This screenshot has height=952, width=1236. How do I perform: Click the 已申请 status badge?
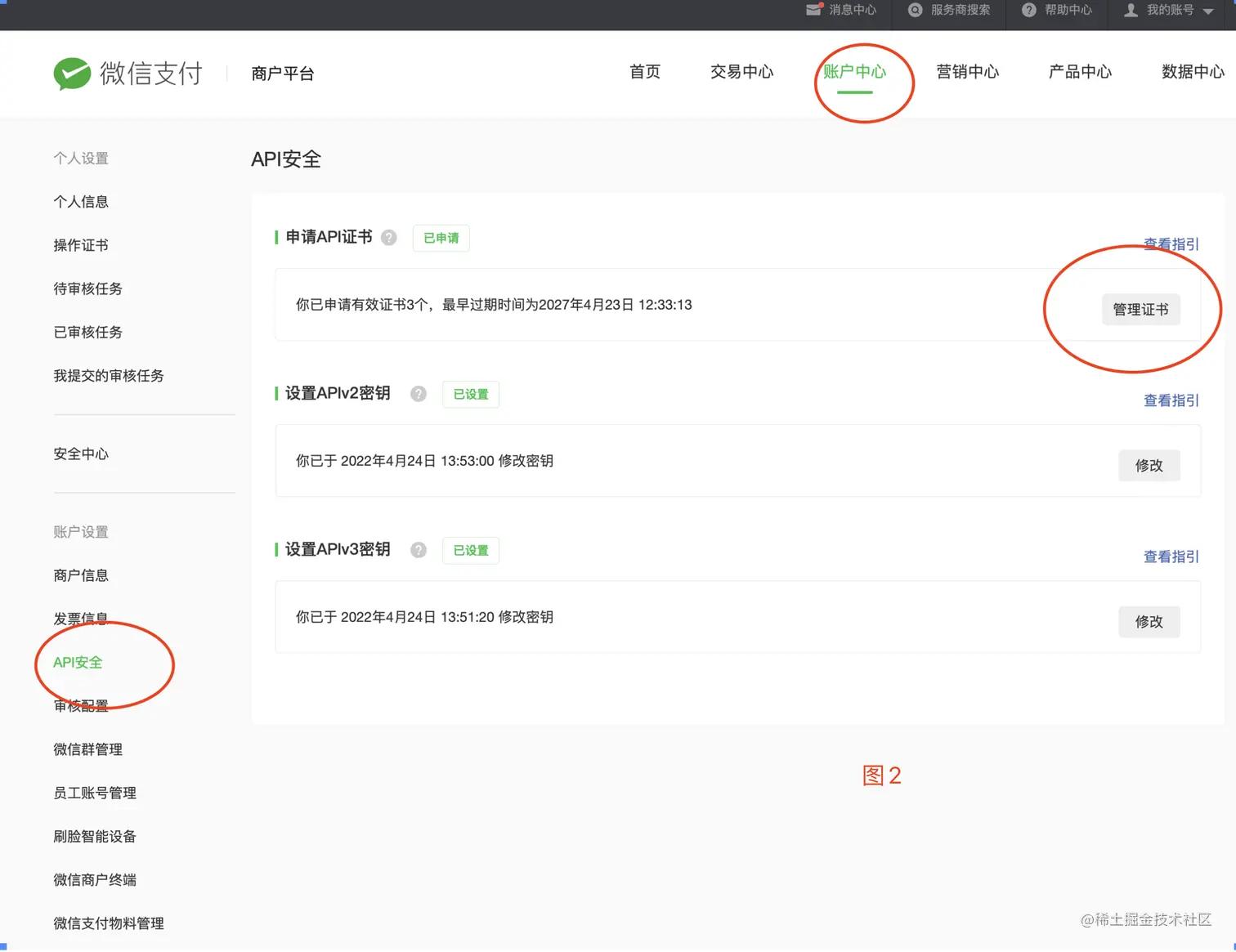(x=441, y=238)
